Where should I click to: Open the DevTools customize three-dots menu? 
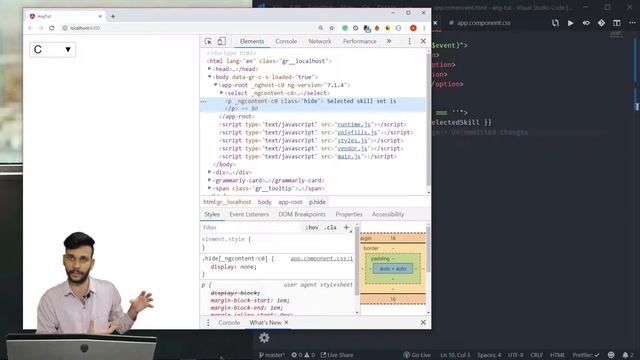pyautogui.click(x=409, y=41)
